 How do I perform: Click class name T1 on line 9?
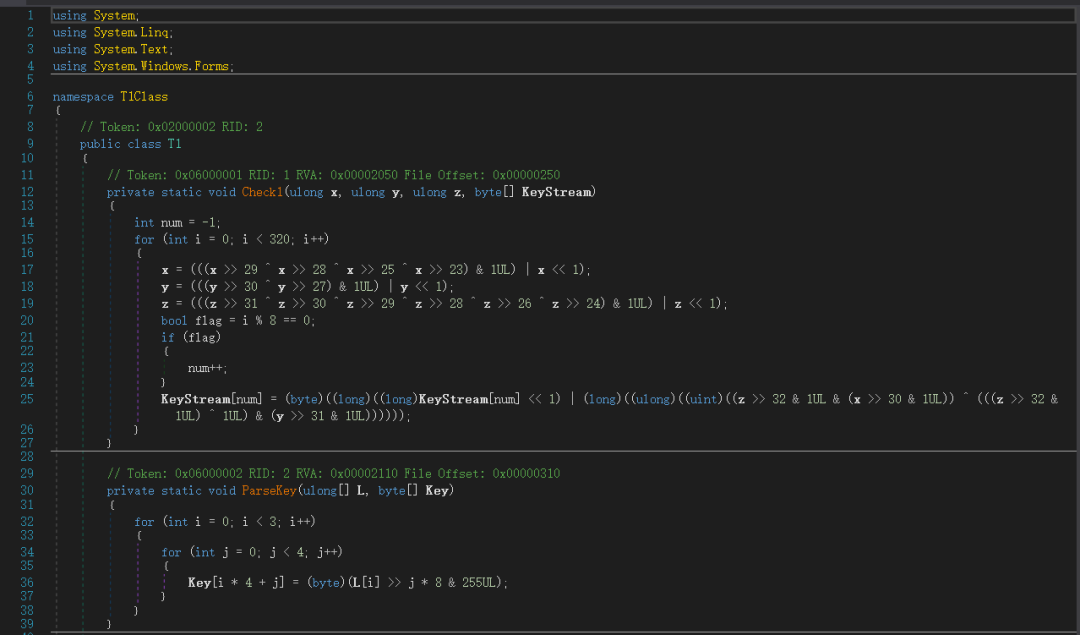tap(174, 144)
